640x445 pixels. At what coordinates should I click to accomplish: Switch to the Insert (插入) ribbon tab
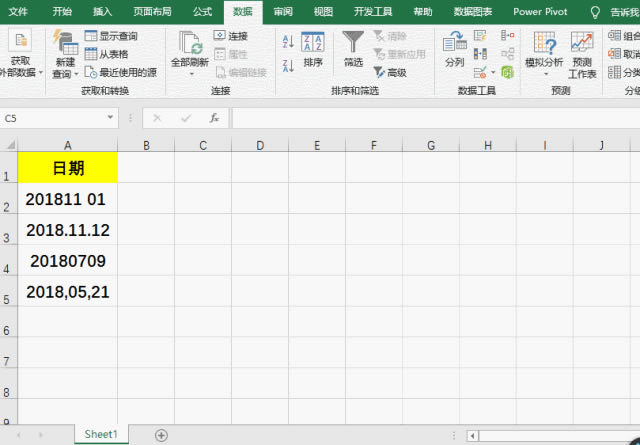pos(102,12)
